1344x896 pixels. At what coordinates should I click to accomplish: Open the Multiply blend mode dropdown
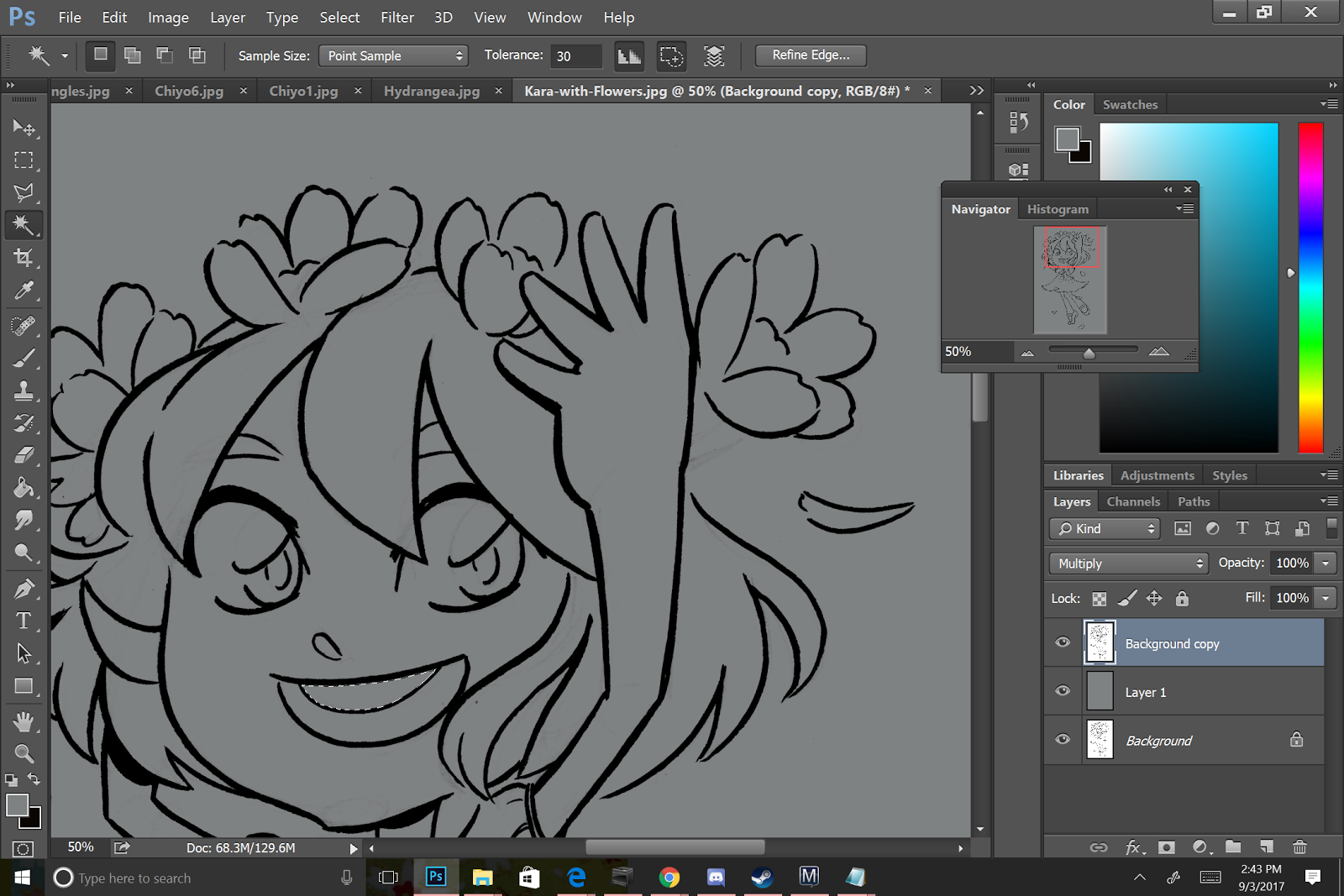pos(1128,563)
